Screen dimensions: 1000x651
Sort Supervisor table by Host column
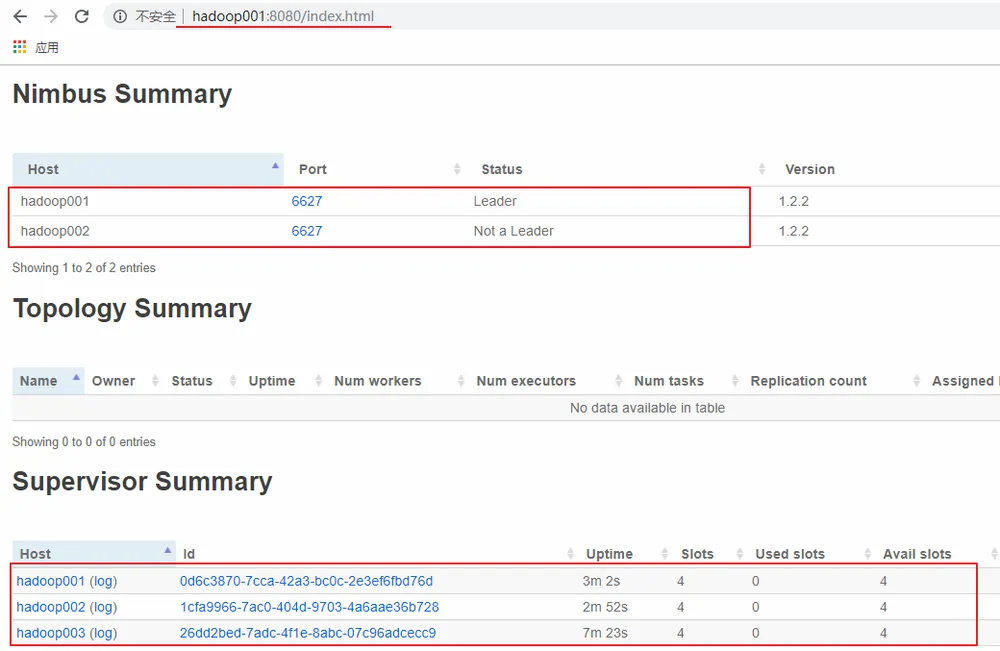pyautogui.click(x=94, y=553)
